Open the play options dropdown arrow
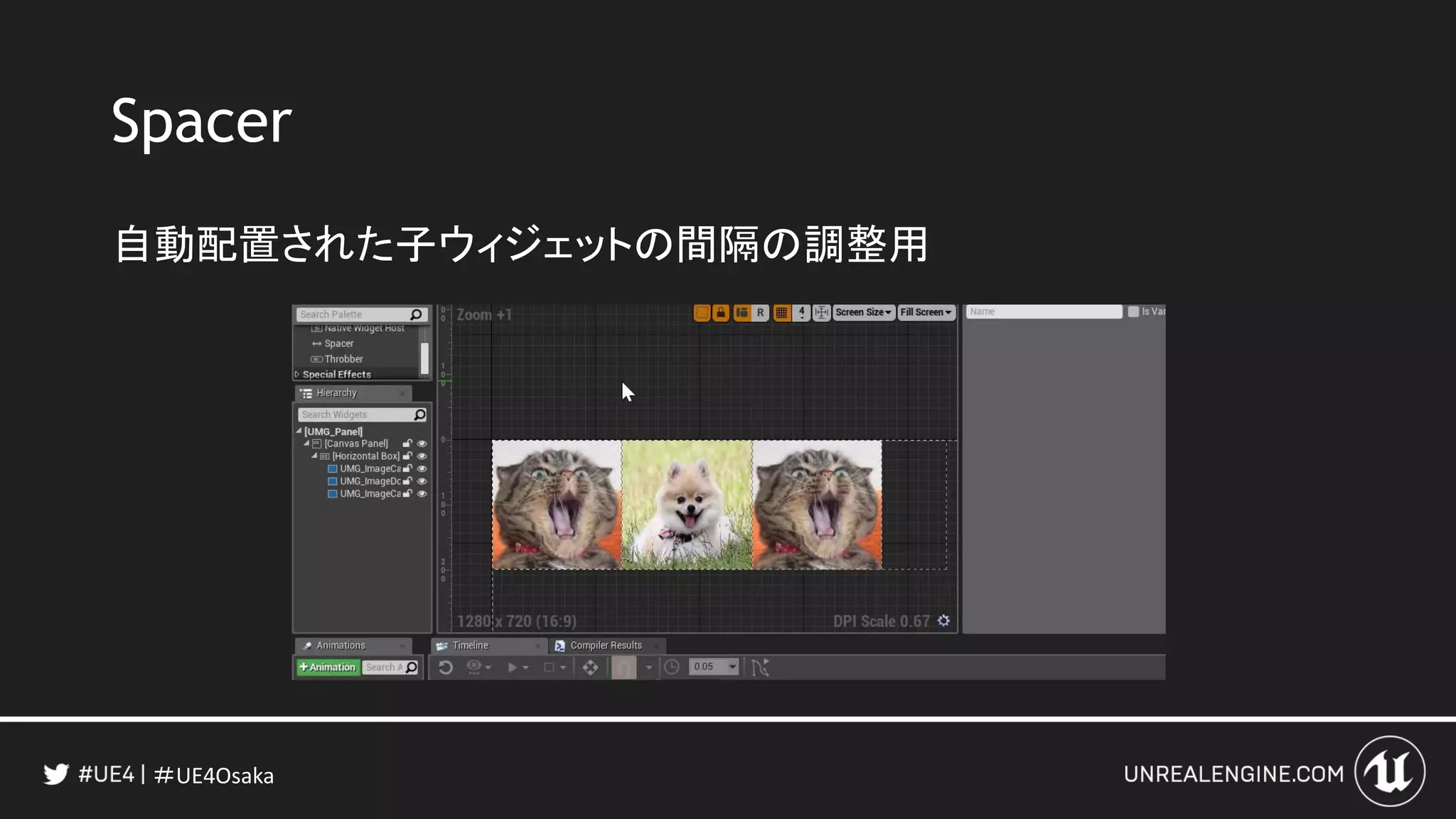The image size is (1456, 819). [x=525, y=668]
